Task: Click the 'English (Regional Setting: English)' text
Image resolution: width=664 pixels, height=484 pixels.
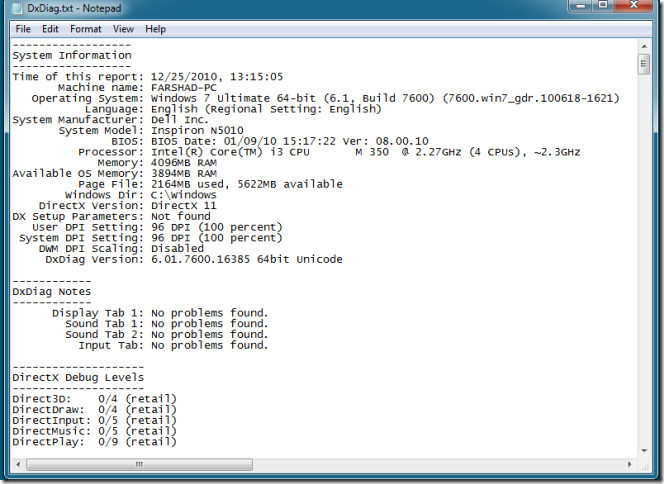Action: pos(266,109)
